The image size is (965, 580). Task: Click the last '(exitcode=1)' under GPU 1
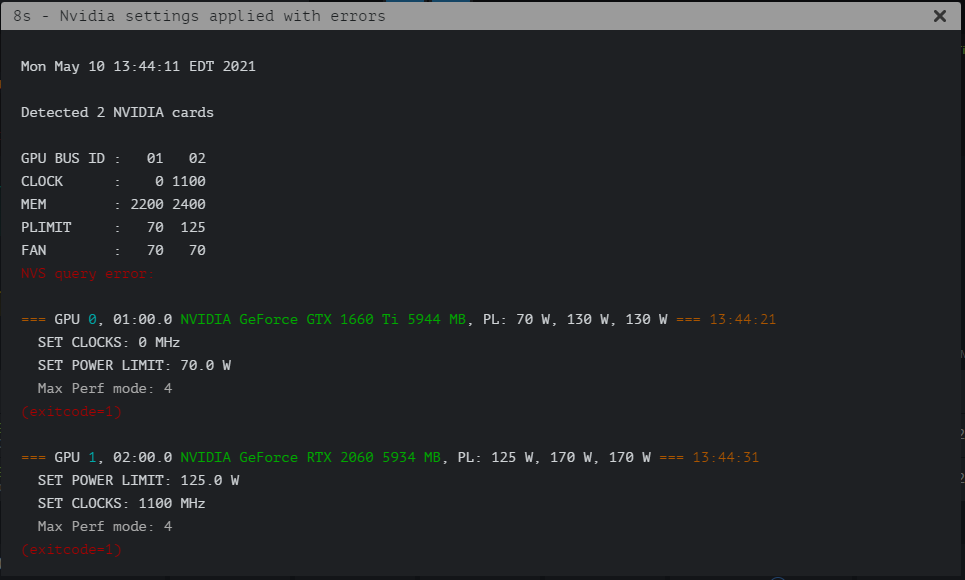pos(71,549)
